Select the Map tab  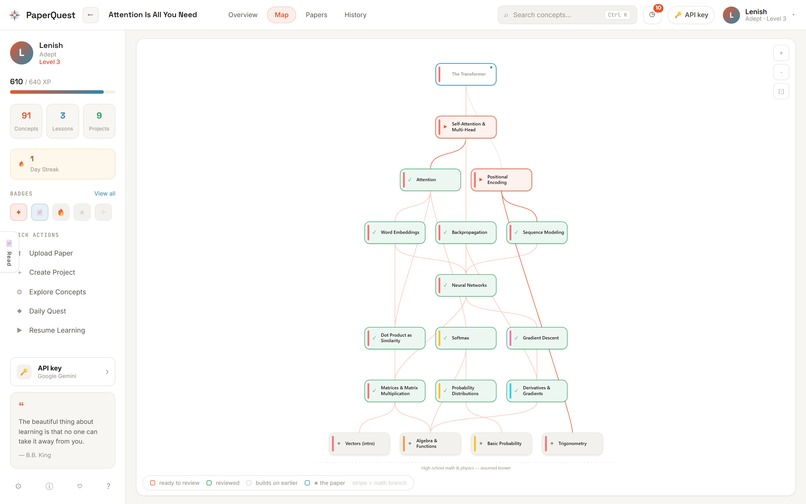coord(281,15)
